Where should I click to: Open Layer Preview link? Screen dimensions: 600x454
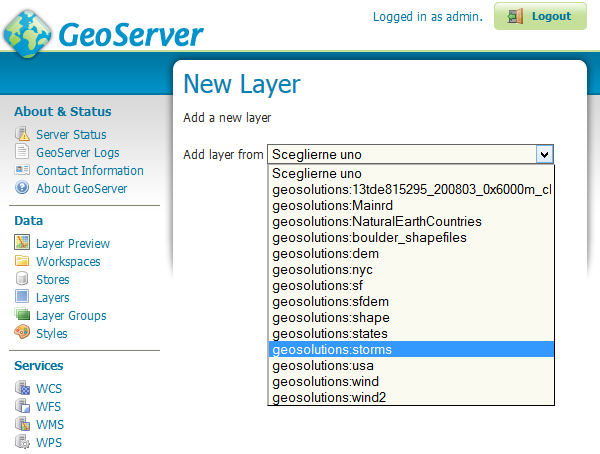pos(73,243)
